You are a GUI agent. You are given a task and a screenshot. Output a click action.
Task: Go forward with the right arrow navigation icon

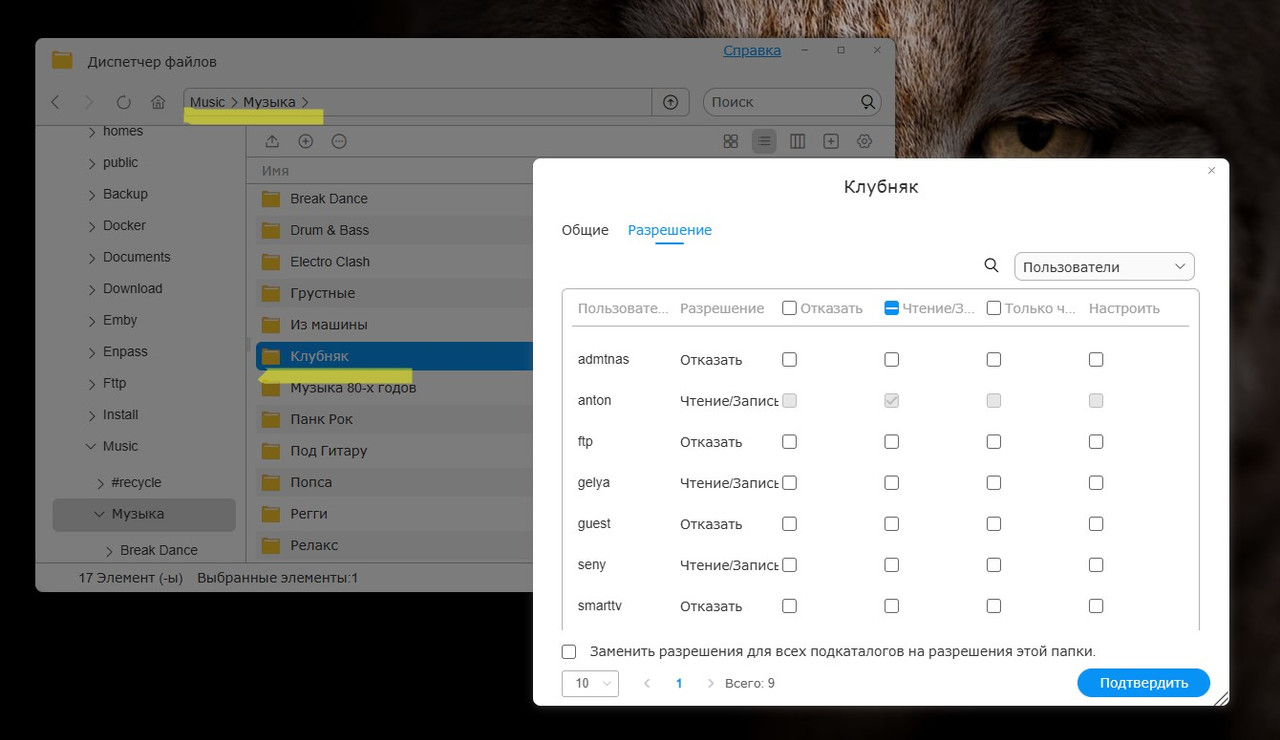coord(89,102)
